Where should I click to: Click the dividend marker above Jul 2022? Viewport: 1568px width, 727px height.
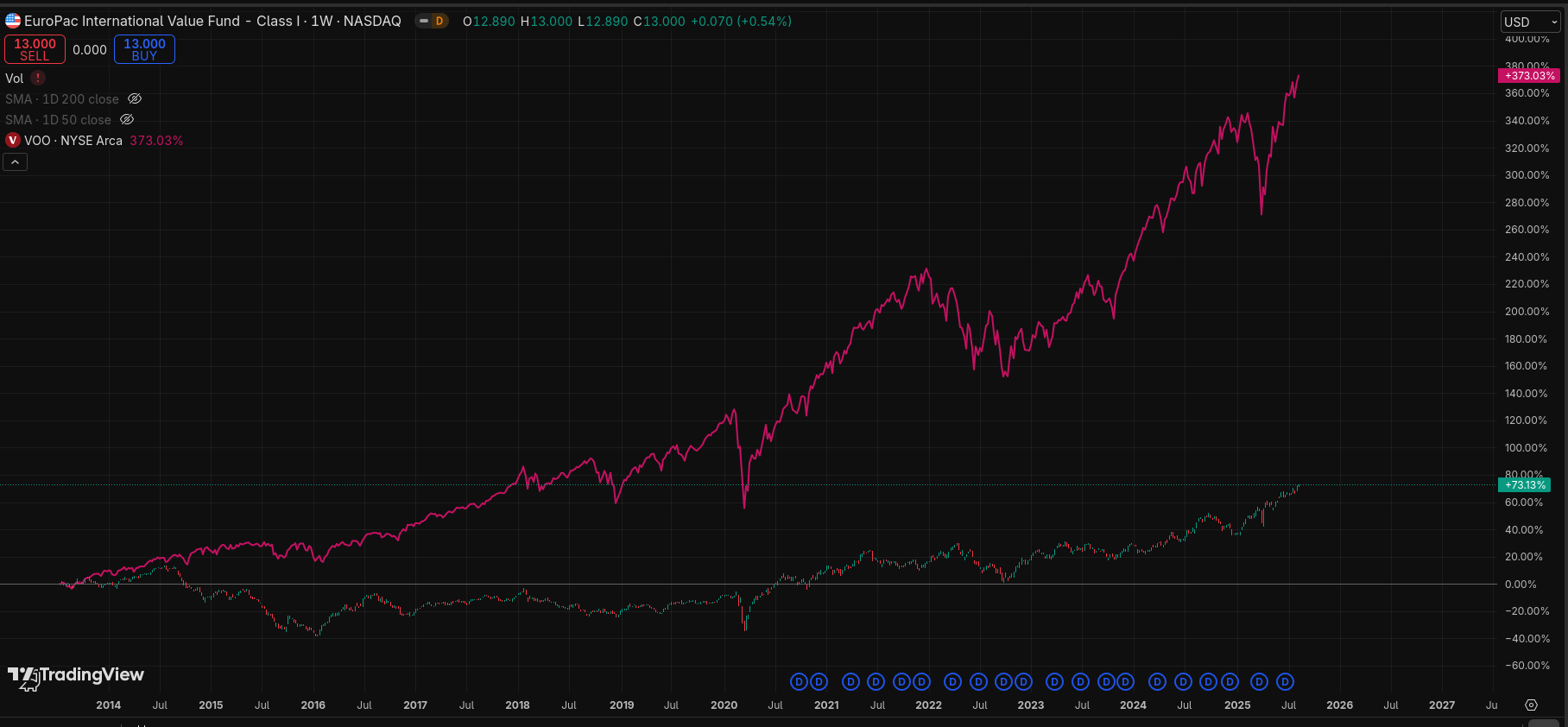(x=978, y=682)
